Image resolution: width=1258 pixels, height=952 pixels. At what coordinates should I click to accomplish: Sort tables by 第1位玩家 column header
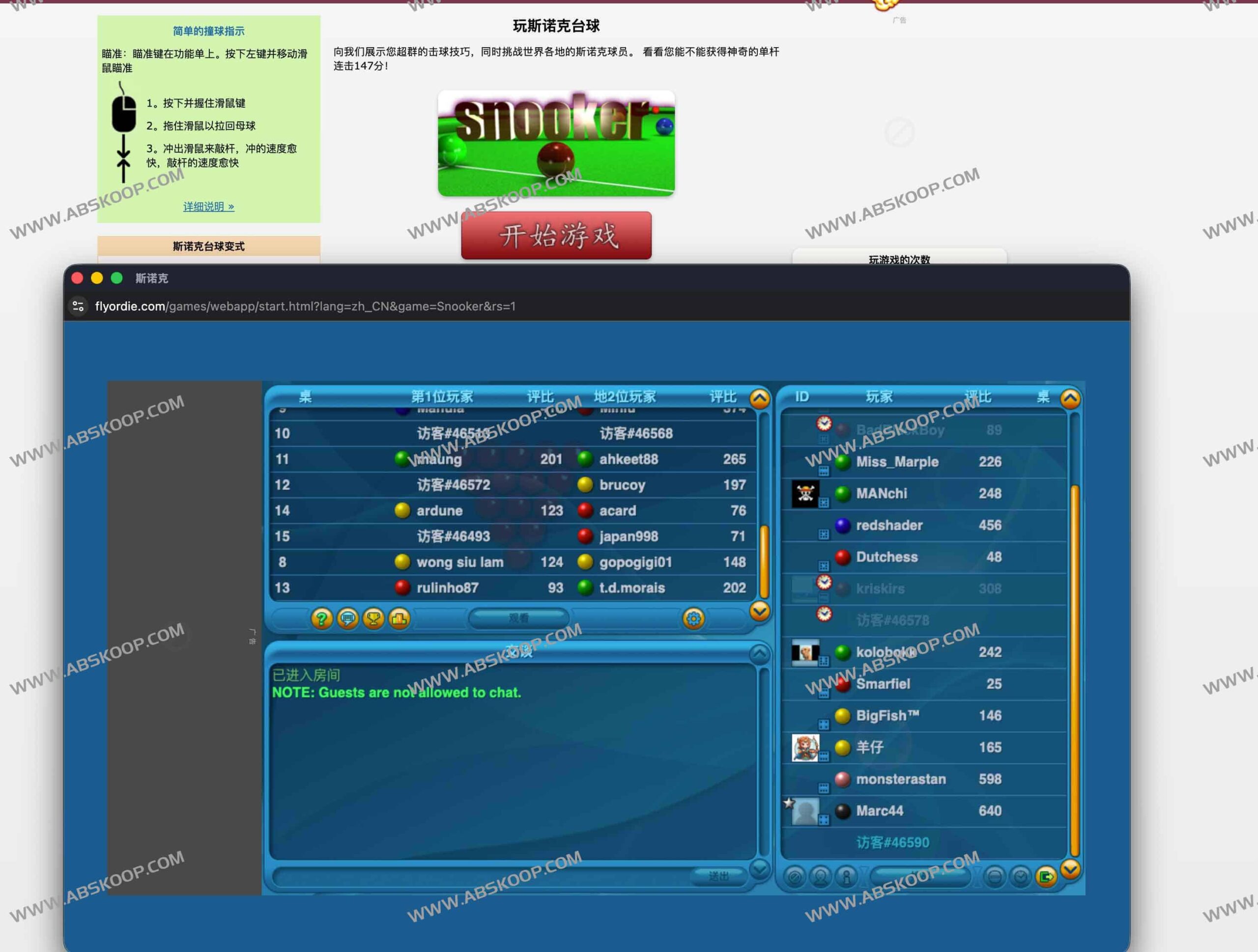point(442,397)
